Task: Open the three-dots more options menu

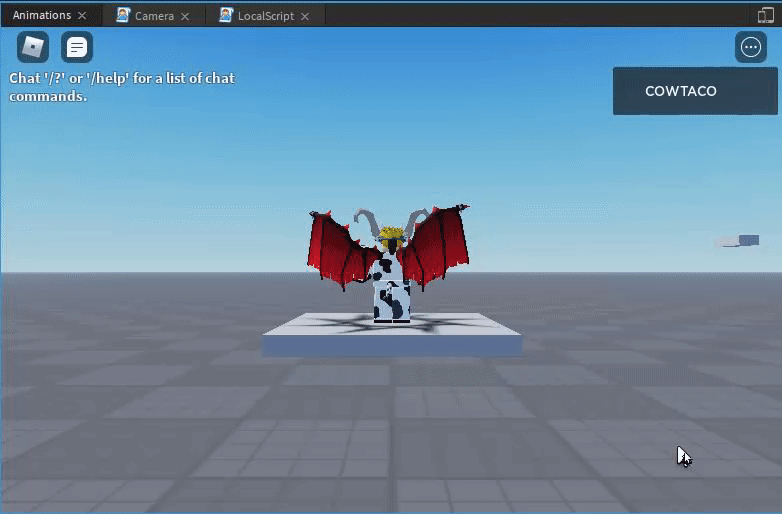Action: coord(751,47)
